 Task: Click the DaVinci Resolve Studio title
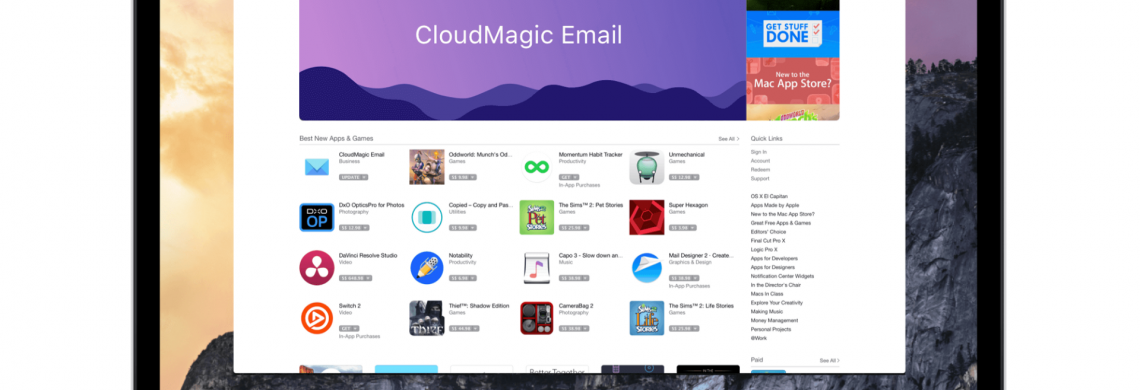368,255
